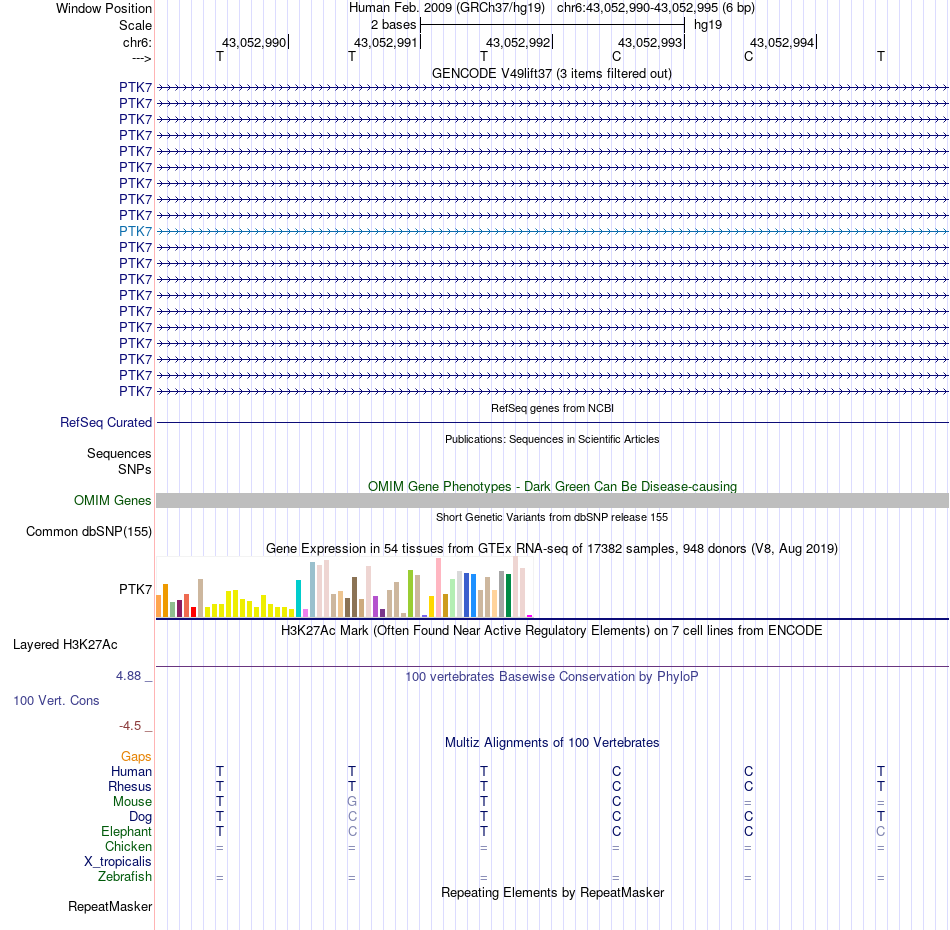950x930 pixels.
Task: Click the '-4.5' conservation lower scale value
Action: [x=130, y=726]
